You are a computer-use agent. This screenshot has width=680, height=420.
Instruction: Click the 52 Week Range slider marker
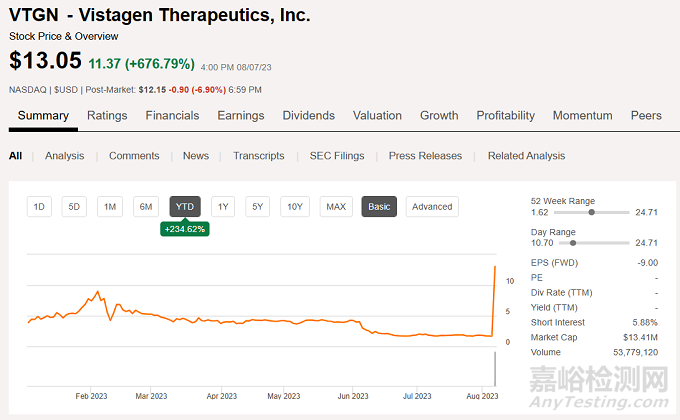593,212
